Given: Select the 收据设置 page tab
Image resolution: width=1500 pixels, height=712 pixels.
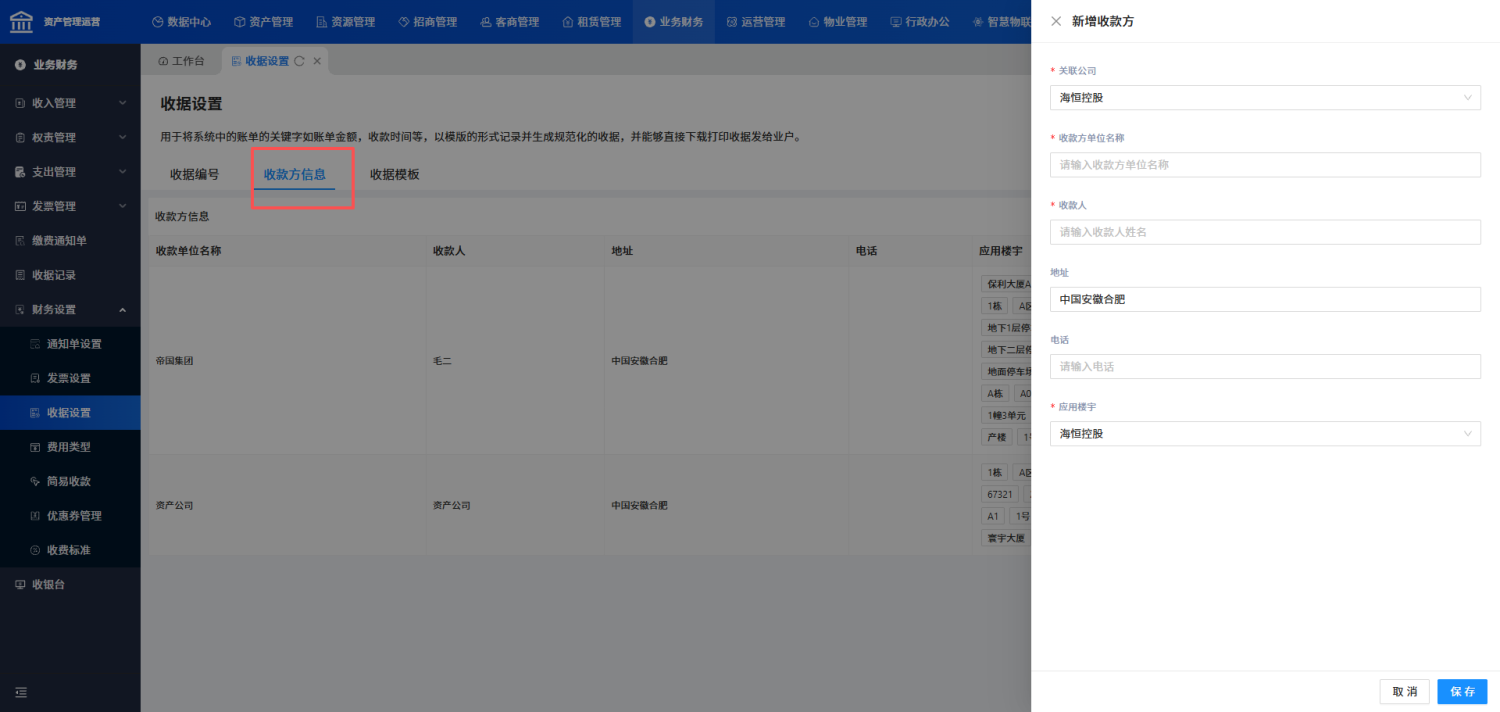Looking at the screenshot, I should pos(266,61).
